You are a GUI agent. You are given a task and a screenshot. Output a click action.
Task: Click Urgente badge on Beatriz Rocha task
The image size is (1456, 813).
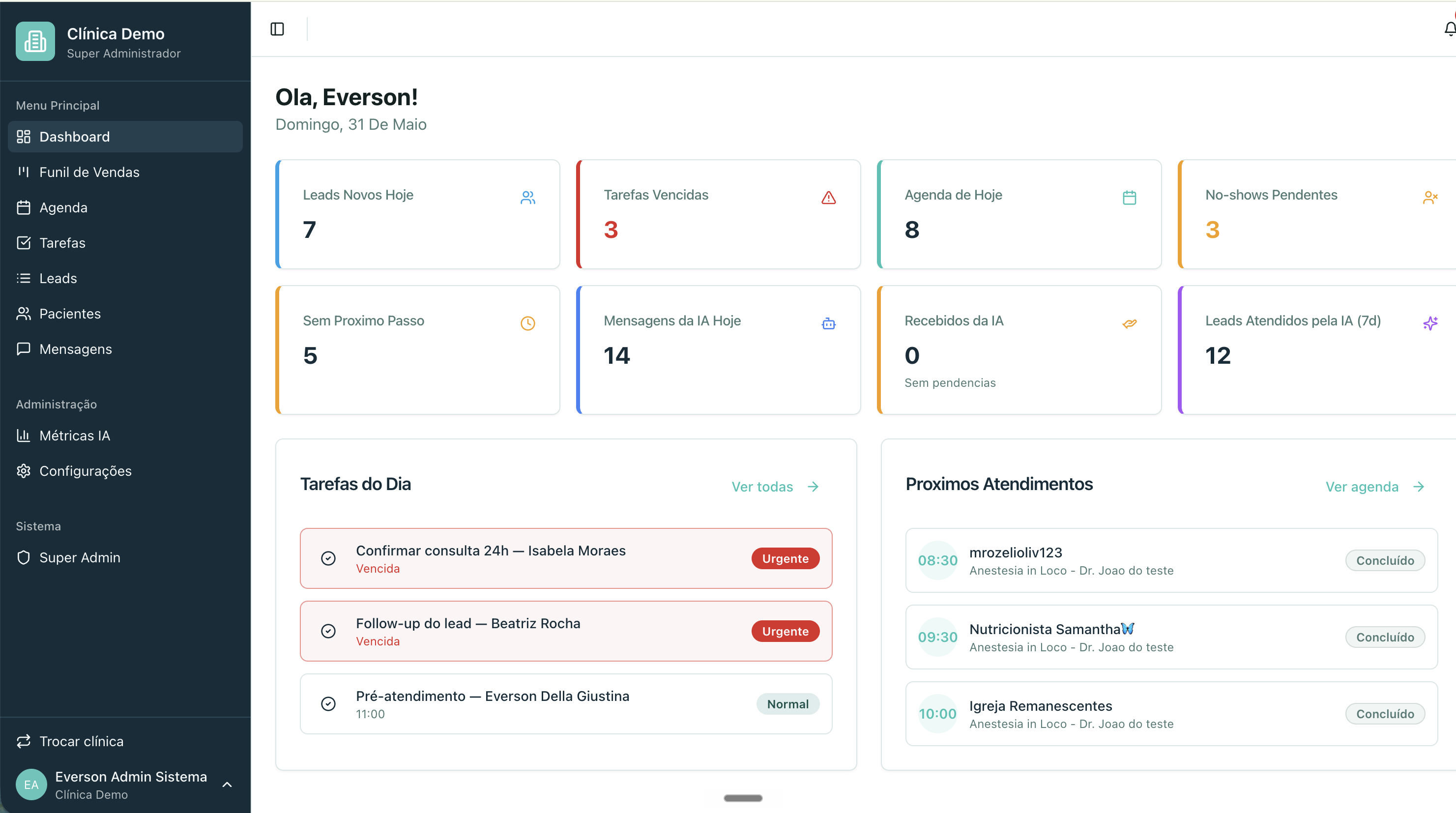tap(785, 631)
